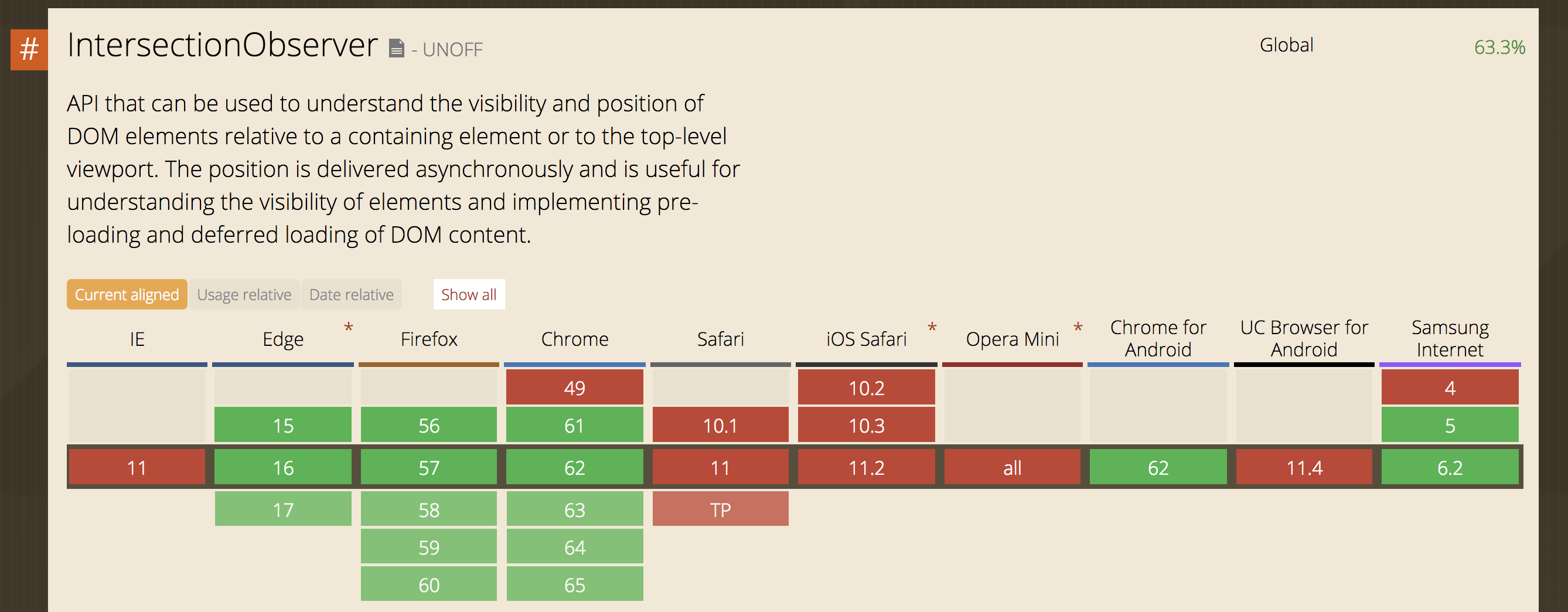
Task: Click the Chrome for Android column header
Action: pos(1158,339)
